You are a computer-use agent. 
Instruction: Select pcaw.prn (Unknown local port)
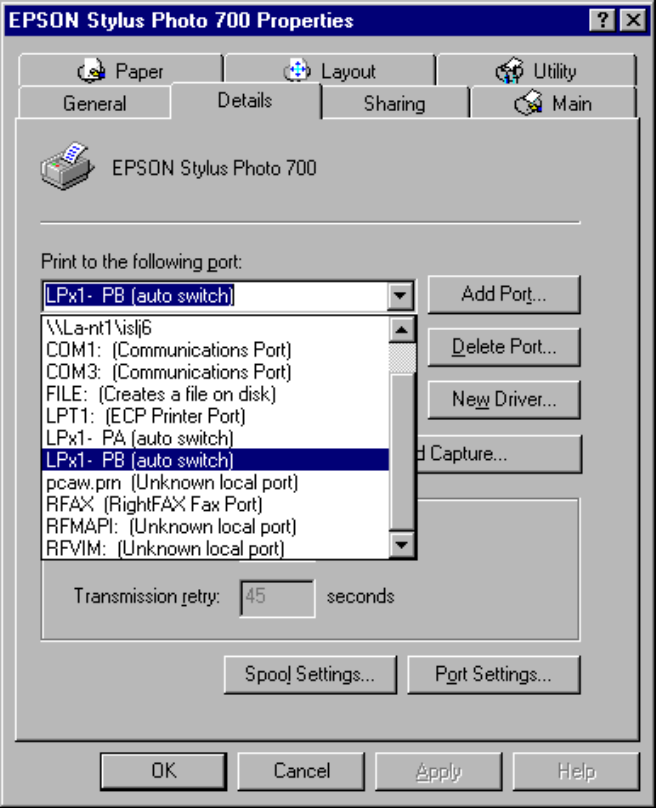point(215,483)
